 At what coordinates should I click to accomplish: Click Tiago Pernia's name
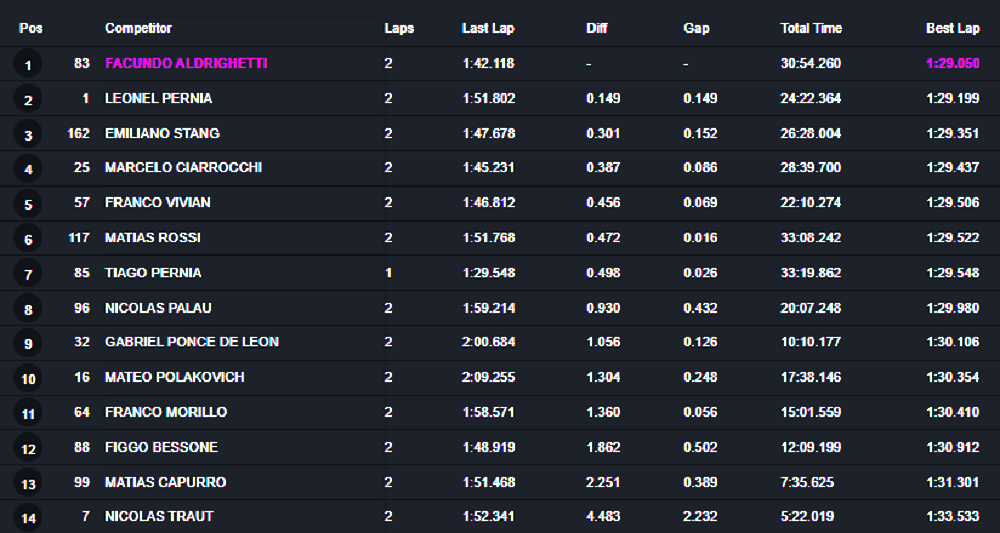[153, 272]
